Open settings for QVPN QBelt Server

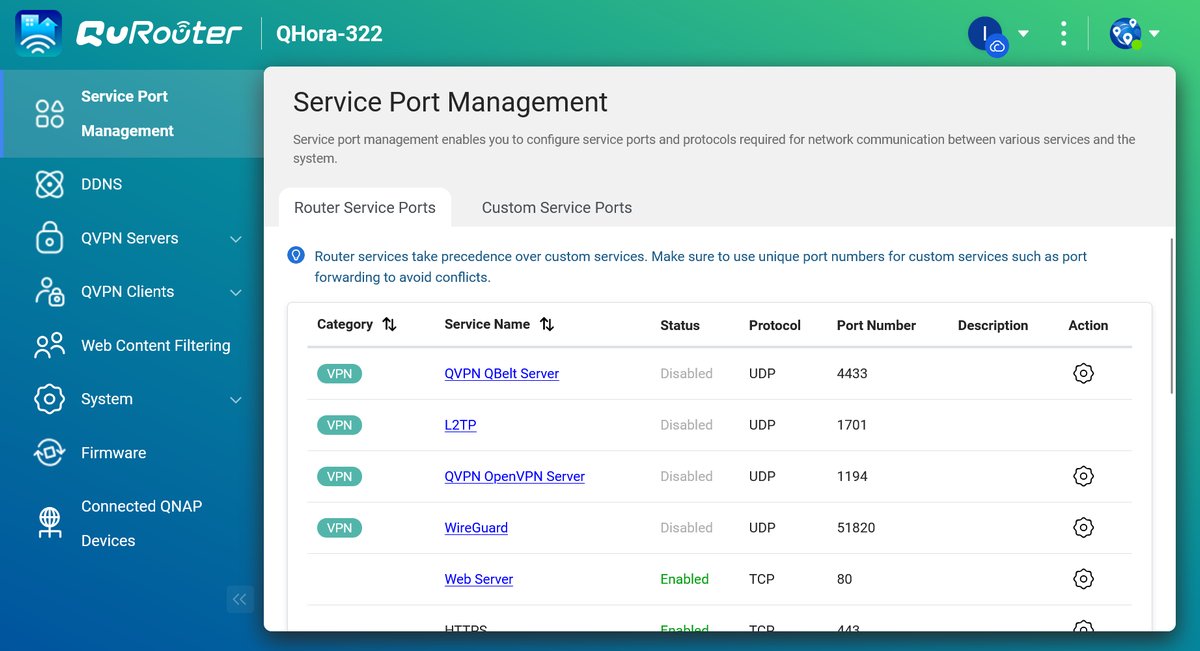(1082, 373)
